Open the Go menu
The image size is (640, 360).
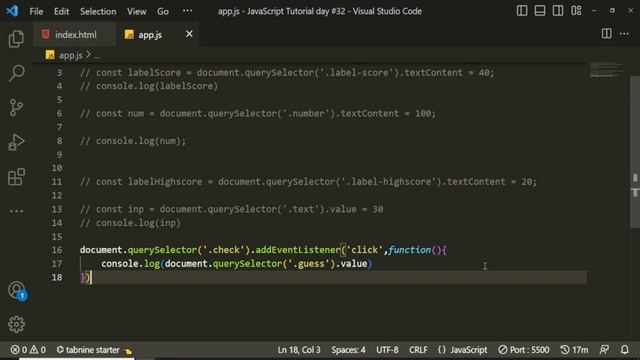tap(163, 11)
